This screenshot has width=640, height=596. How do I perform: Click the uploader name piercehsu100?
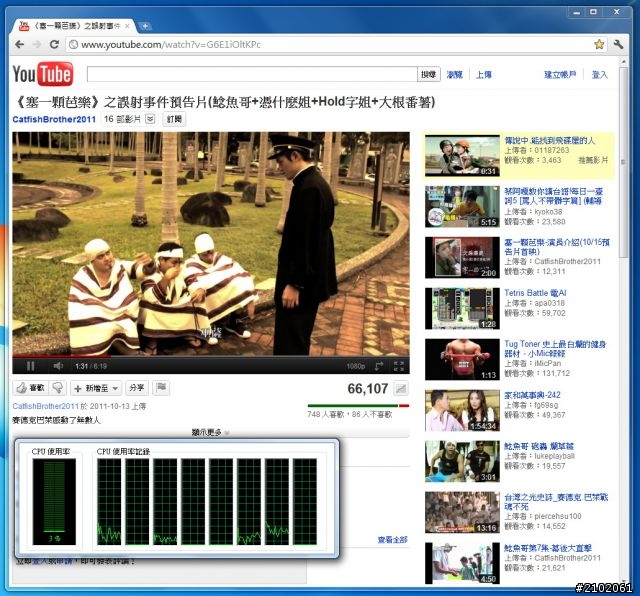coord(558,516)
